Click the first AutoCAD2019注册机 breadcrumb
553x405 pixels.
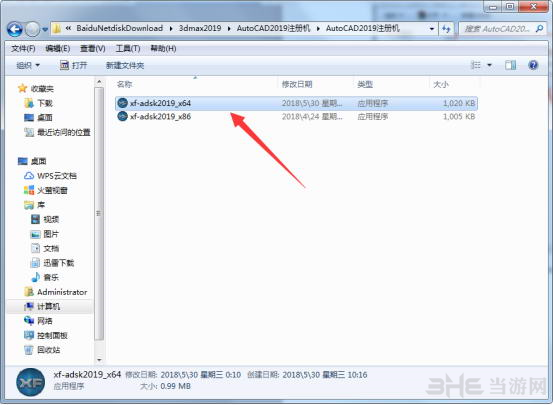pos(273,28)
